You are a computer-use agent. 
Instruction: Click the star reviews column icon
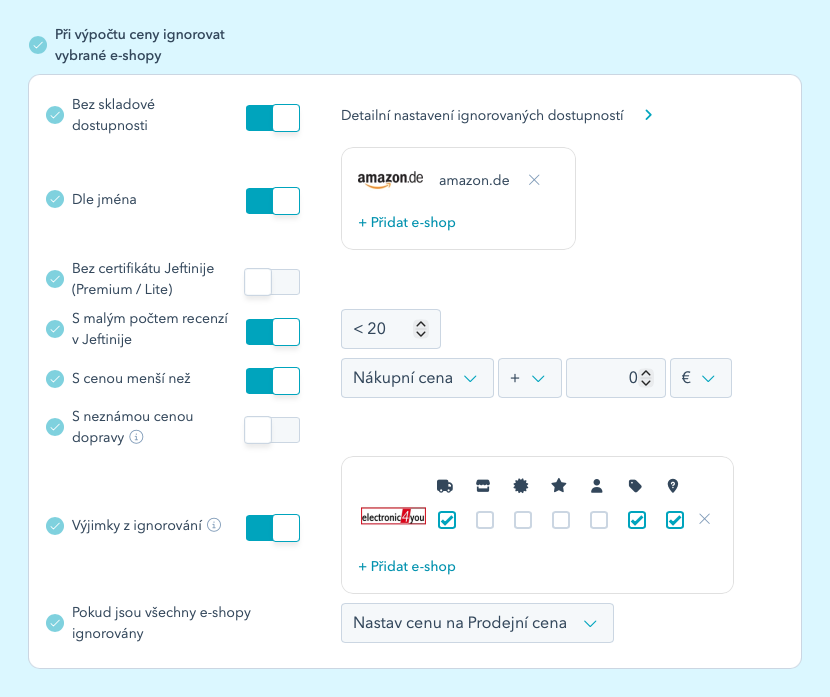tap(559, 485)
